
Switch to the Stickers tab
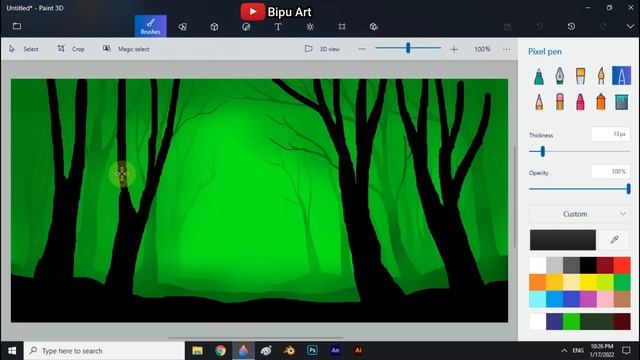coord(246,27)
